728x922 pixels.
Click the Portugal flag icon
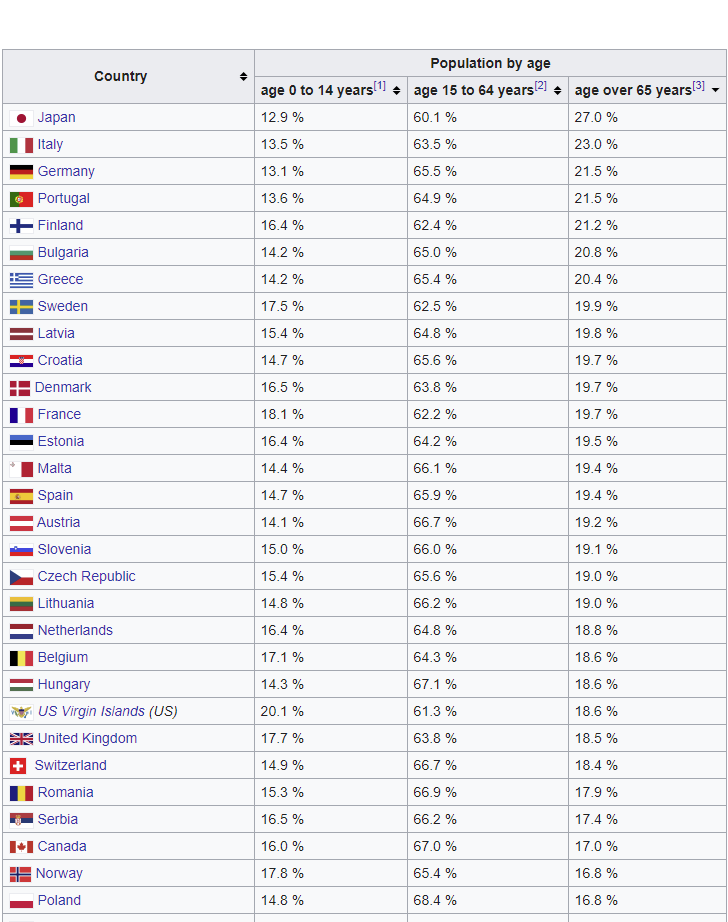[x=21, y=199]
